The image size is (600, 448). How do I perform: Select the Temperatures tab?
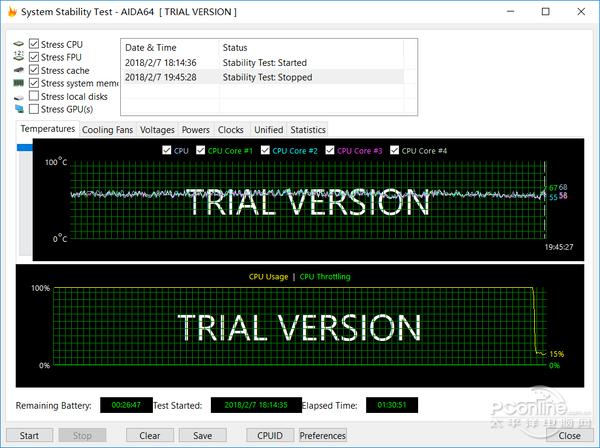[x=48, y=129]
